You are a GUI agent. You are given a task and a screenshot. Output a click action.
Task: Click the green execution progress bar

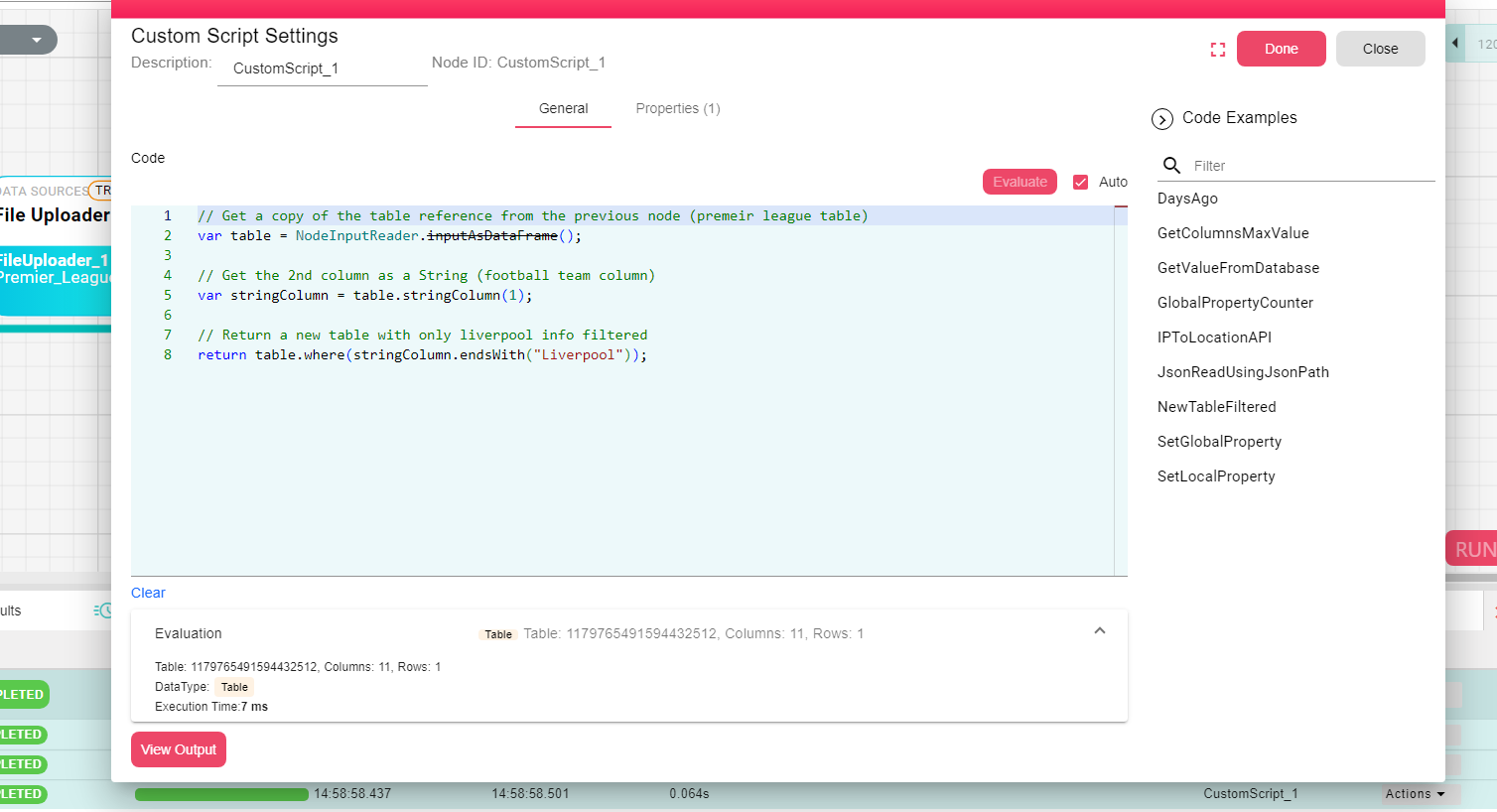(221, 794)
